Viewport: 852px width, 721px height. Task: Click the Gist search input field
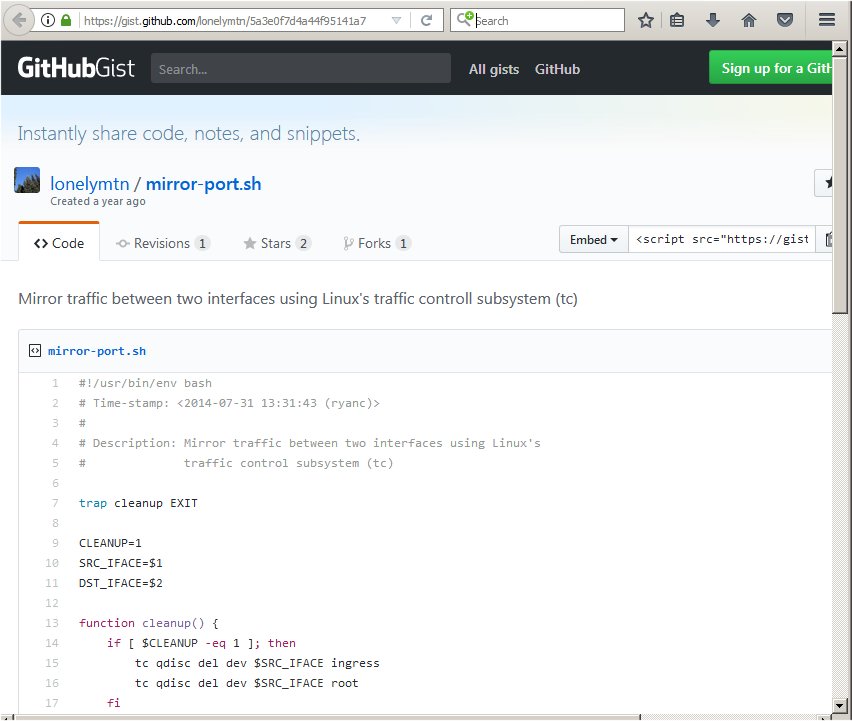point(300,69)
